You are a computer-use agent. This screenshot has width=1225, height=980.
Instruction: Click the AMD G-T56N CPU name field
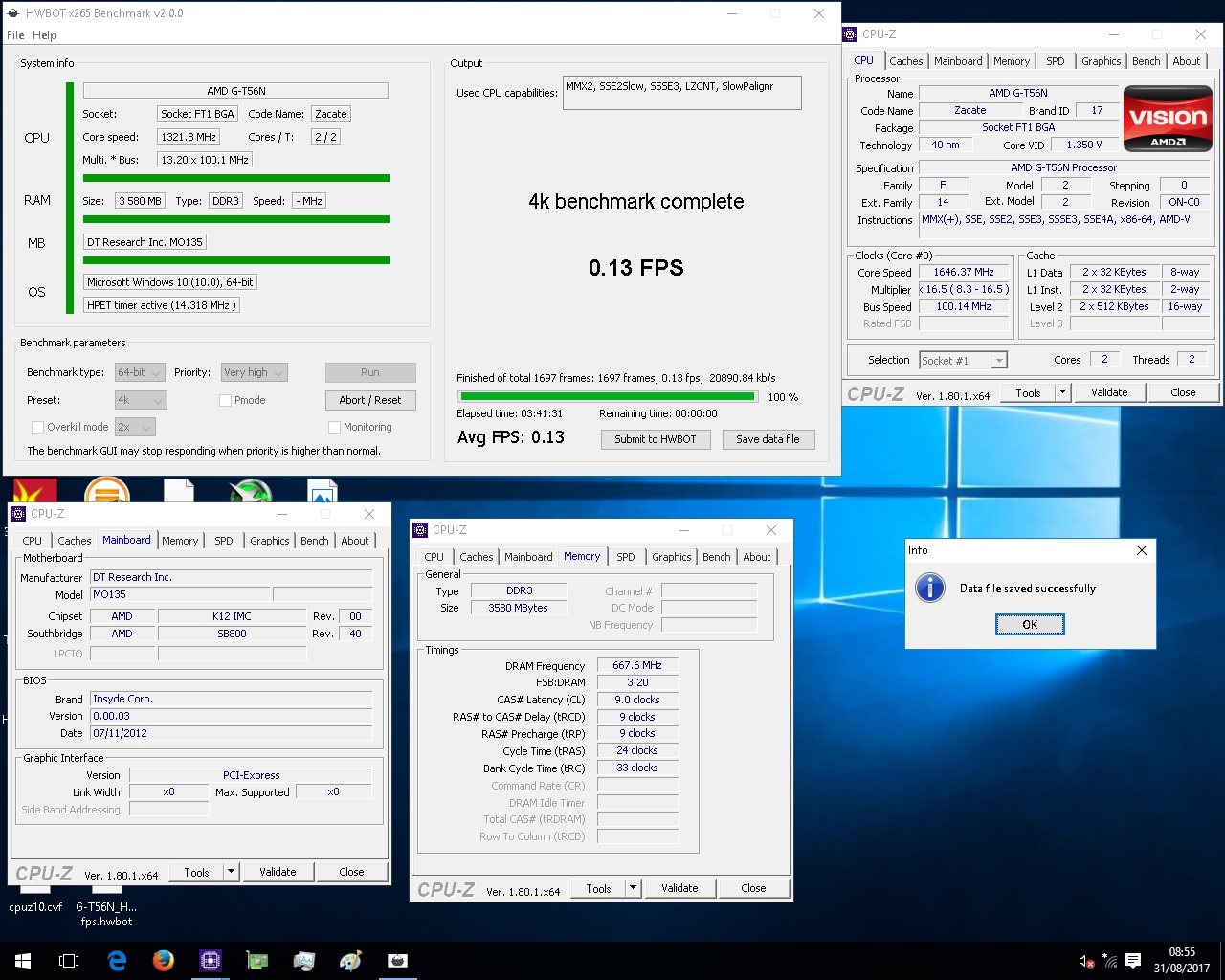click(x=235, y=91)
